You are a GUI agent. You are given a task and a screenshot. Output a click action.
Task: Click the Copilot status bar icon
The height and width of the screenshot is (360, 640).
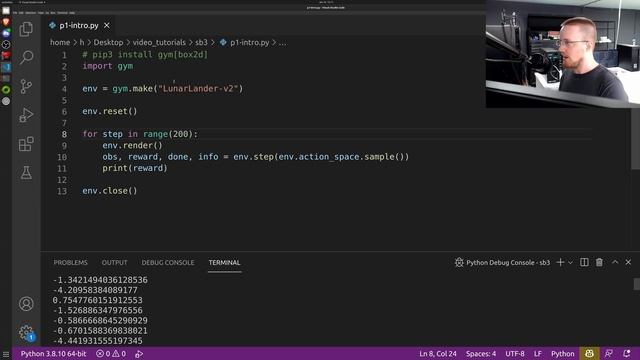589,353
